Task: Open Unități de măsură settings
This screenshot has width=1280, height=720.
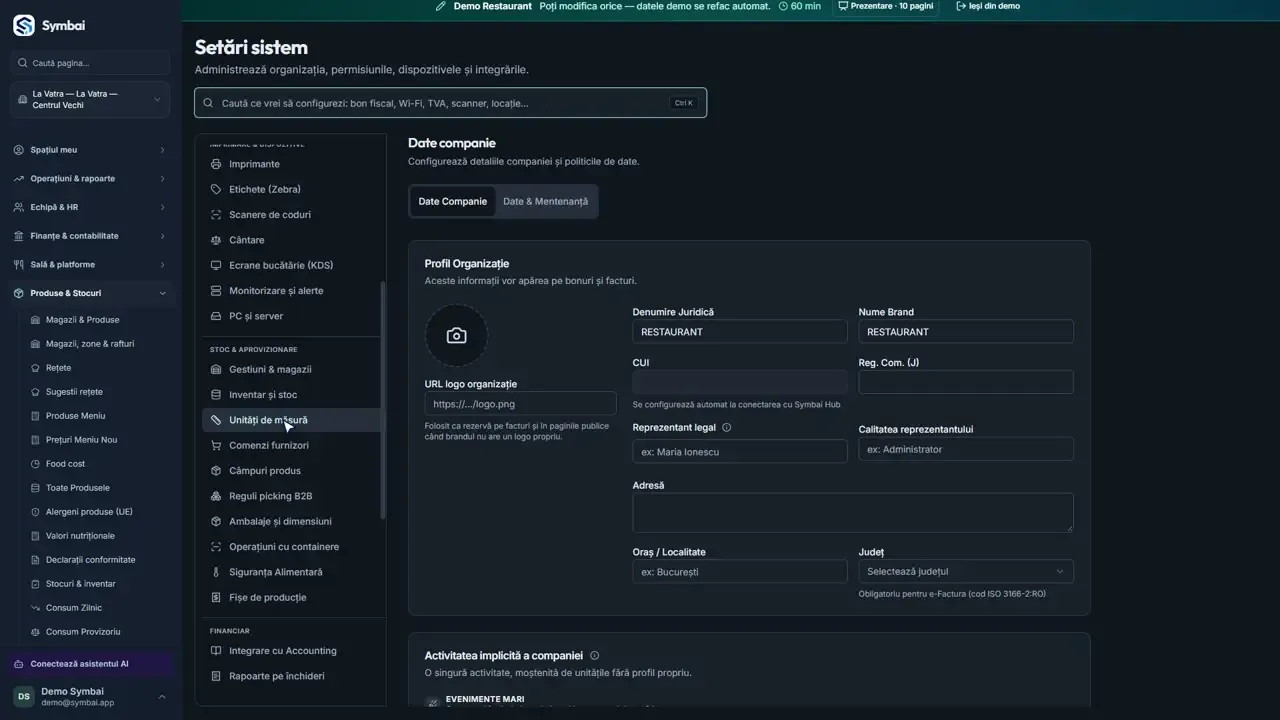Action: point(292,420)
